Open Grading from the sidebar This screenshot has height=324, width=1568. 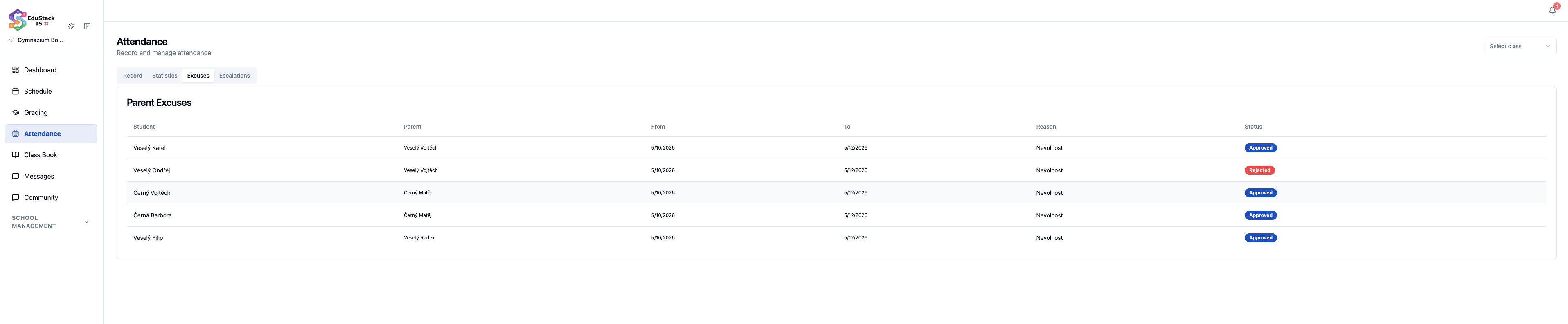click(51, 112)
